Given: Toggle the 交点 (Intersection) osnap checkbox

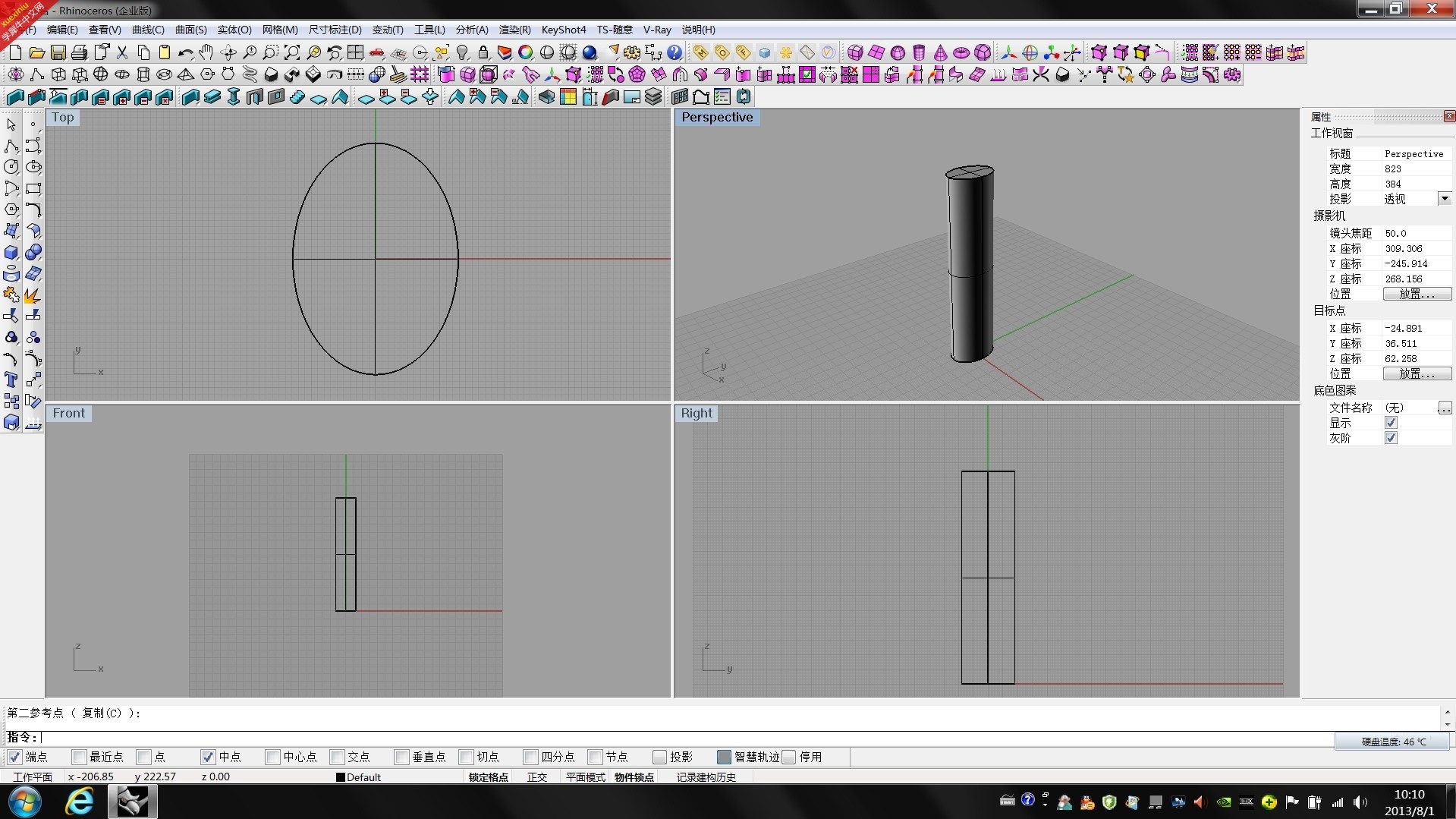Looking at the screenshot, I should click(337, 757).
